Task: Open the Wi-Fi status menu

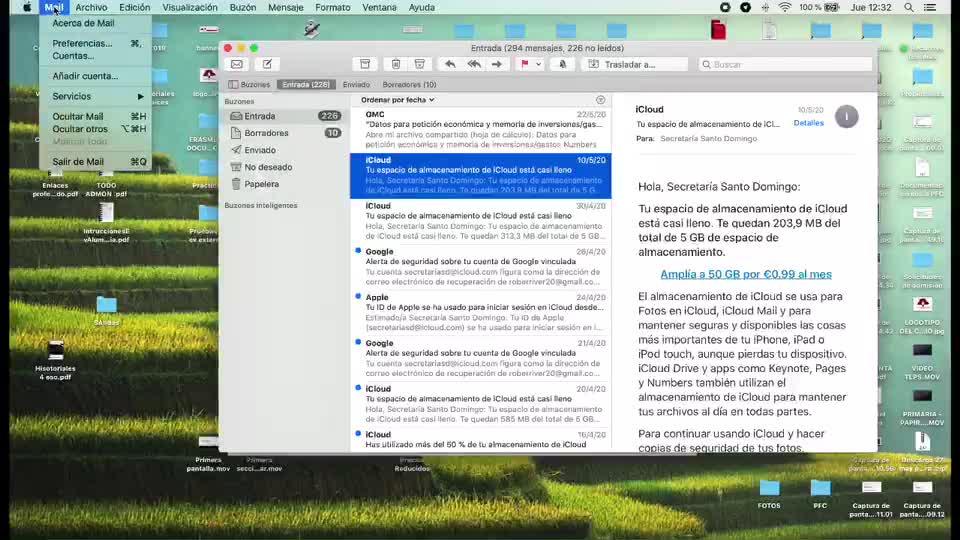Action: coord(785,7)
